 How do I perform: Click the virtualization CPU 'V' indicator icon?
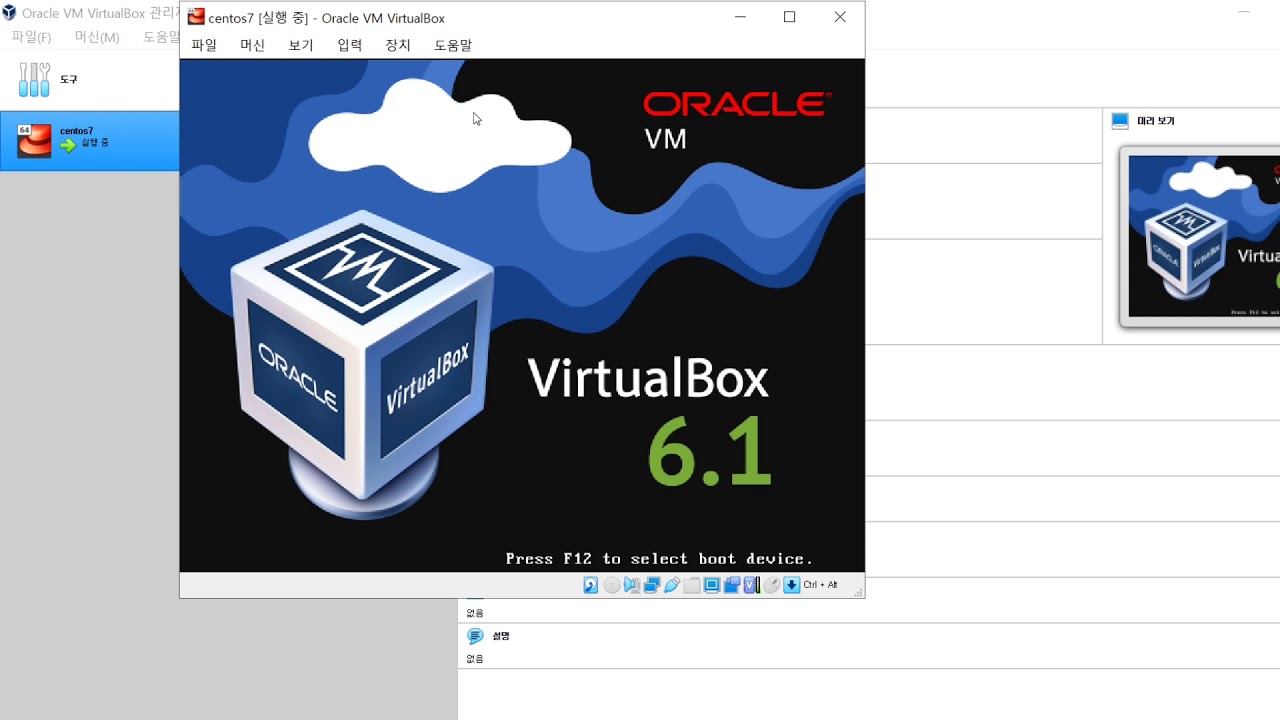752,585
